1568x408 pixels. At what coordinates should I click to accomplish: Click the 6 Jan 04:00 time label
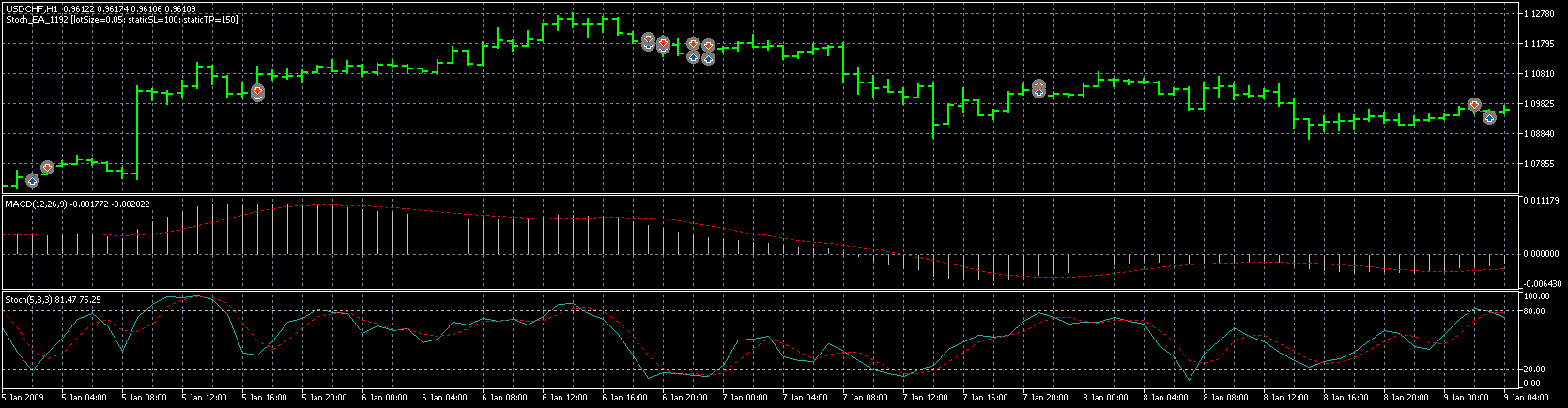pos(445,398)
